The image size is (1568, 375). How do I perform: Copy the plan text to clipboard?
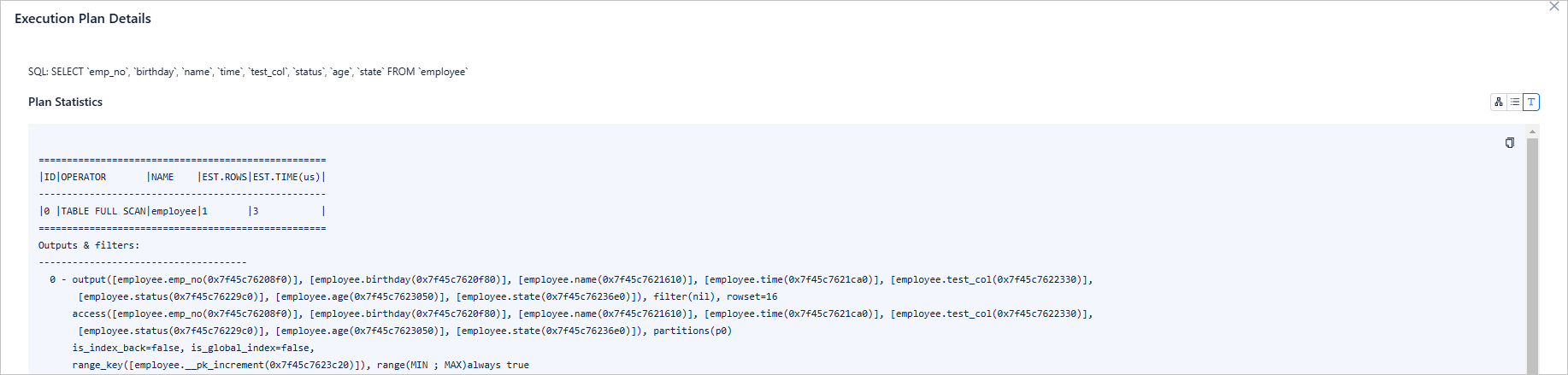tap(1510, 143)
